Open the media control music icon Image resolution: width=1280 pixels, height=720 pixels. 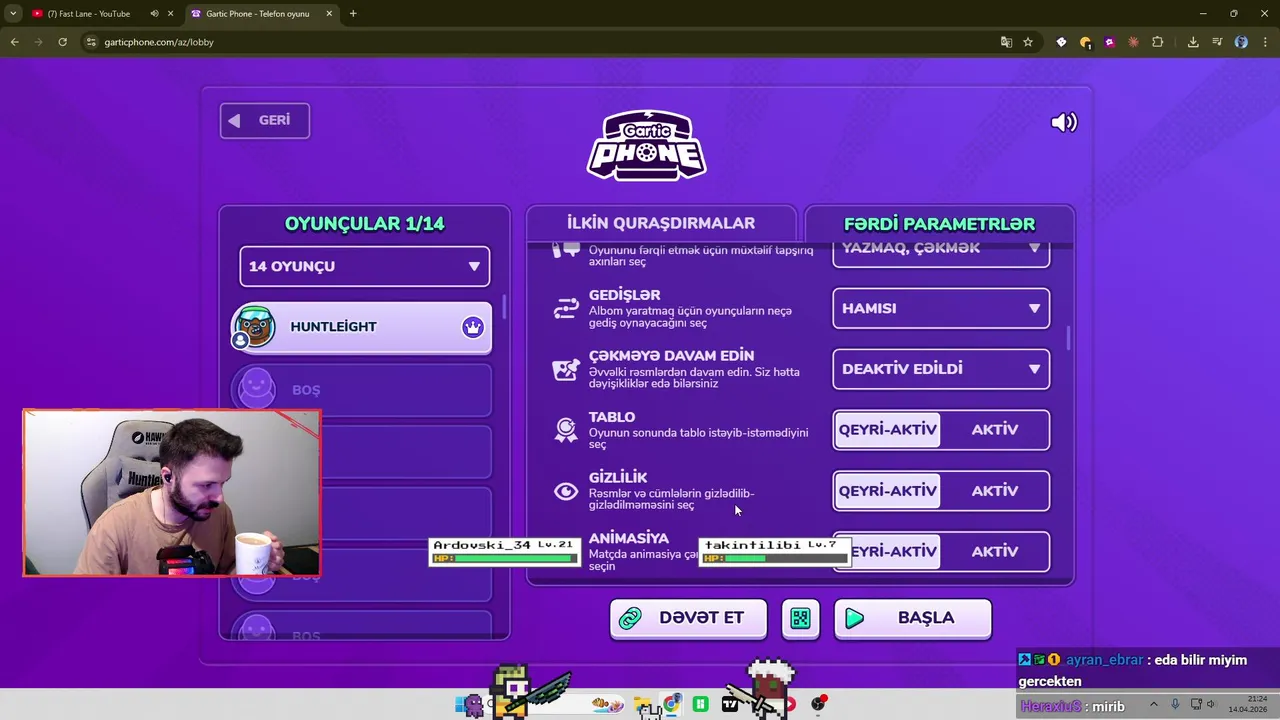pos(1217,42)
